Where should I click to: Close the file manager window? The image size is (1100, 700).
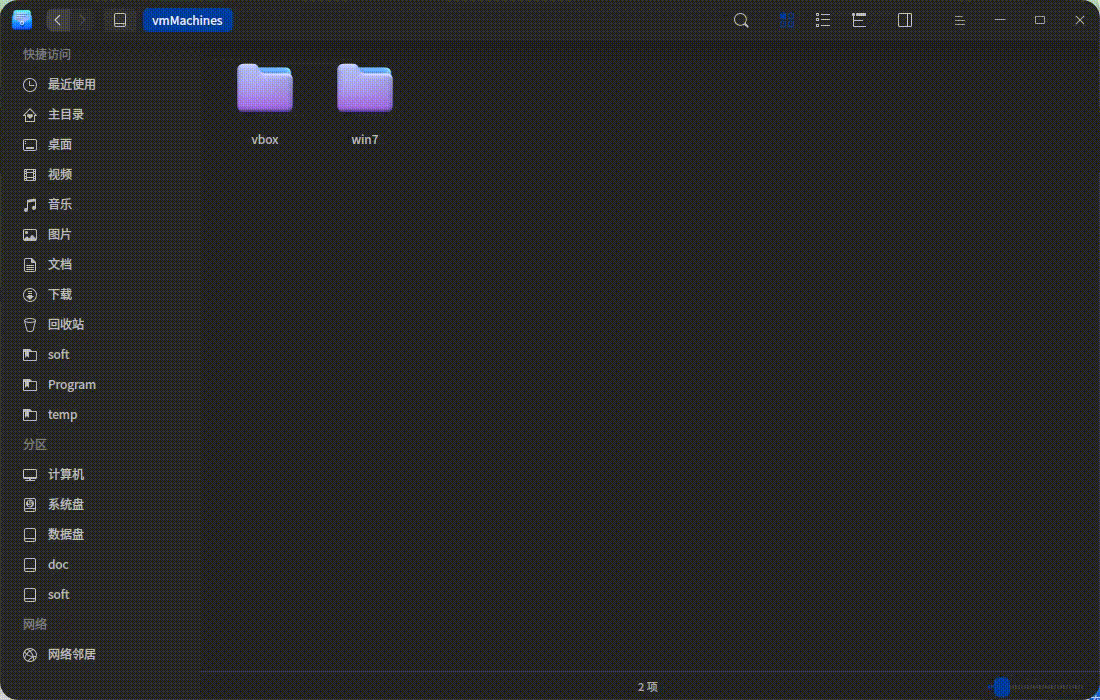coord(1080,20)
